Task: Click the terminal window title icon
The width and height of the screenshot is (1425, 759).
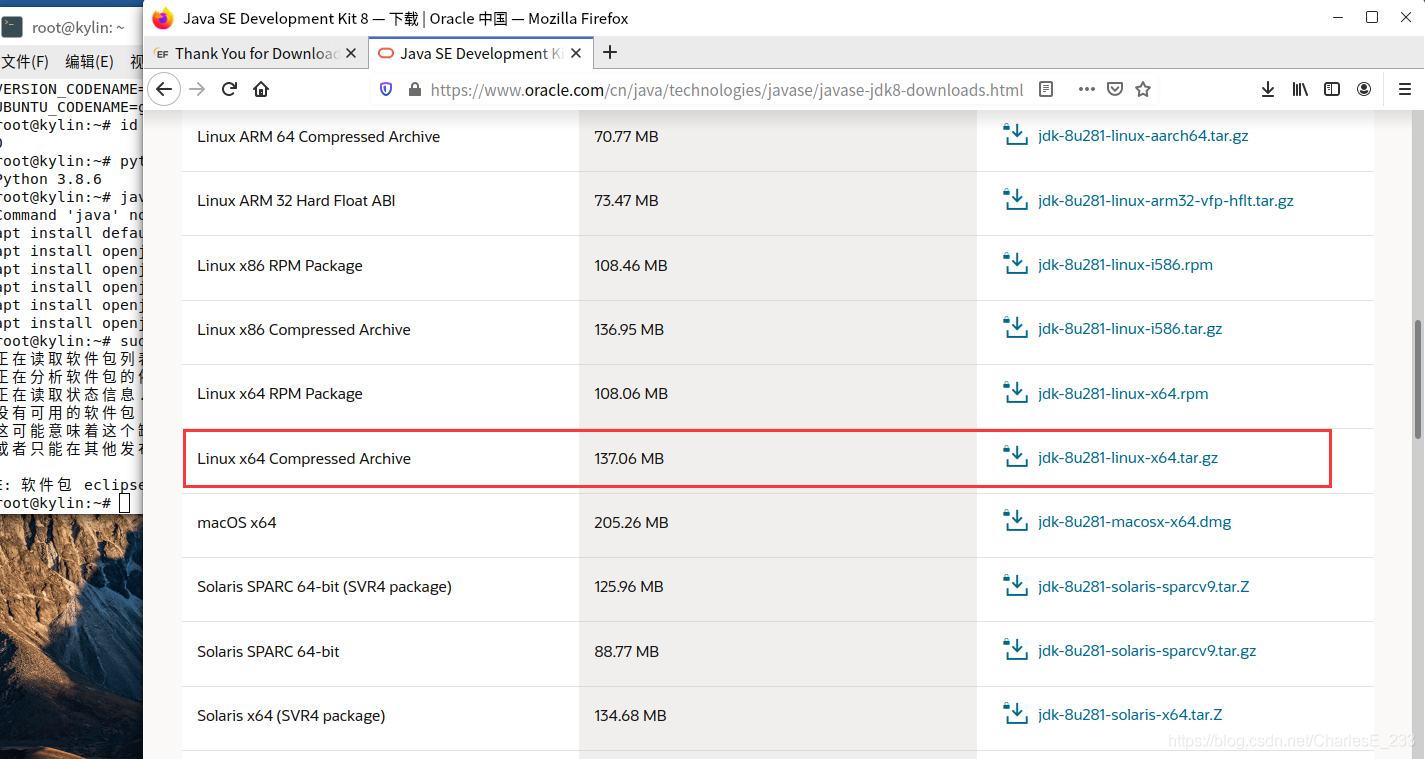Action: pyautogui.click(x=11, y=28)
